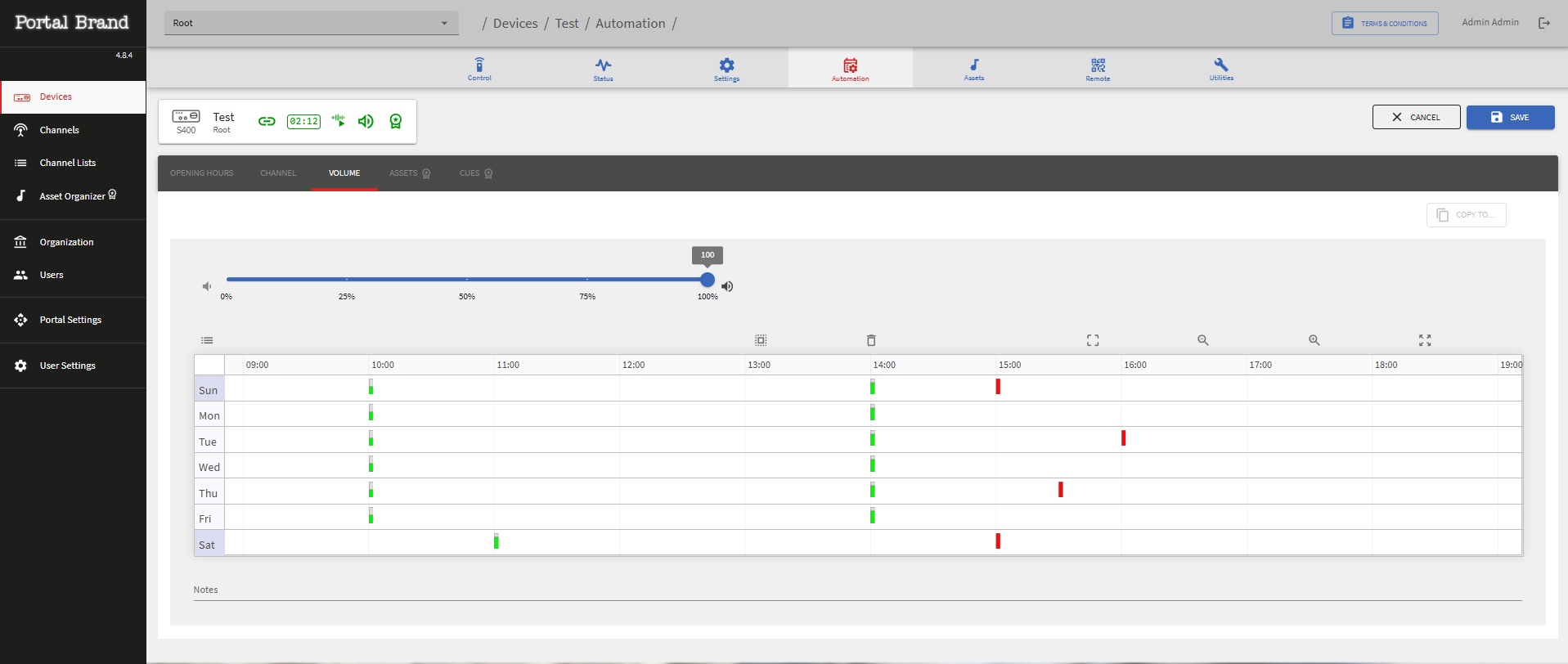Open the list menu icon above the timeline
The width and height of the screenshot is (1568, 664).
(207, 340)
